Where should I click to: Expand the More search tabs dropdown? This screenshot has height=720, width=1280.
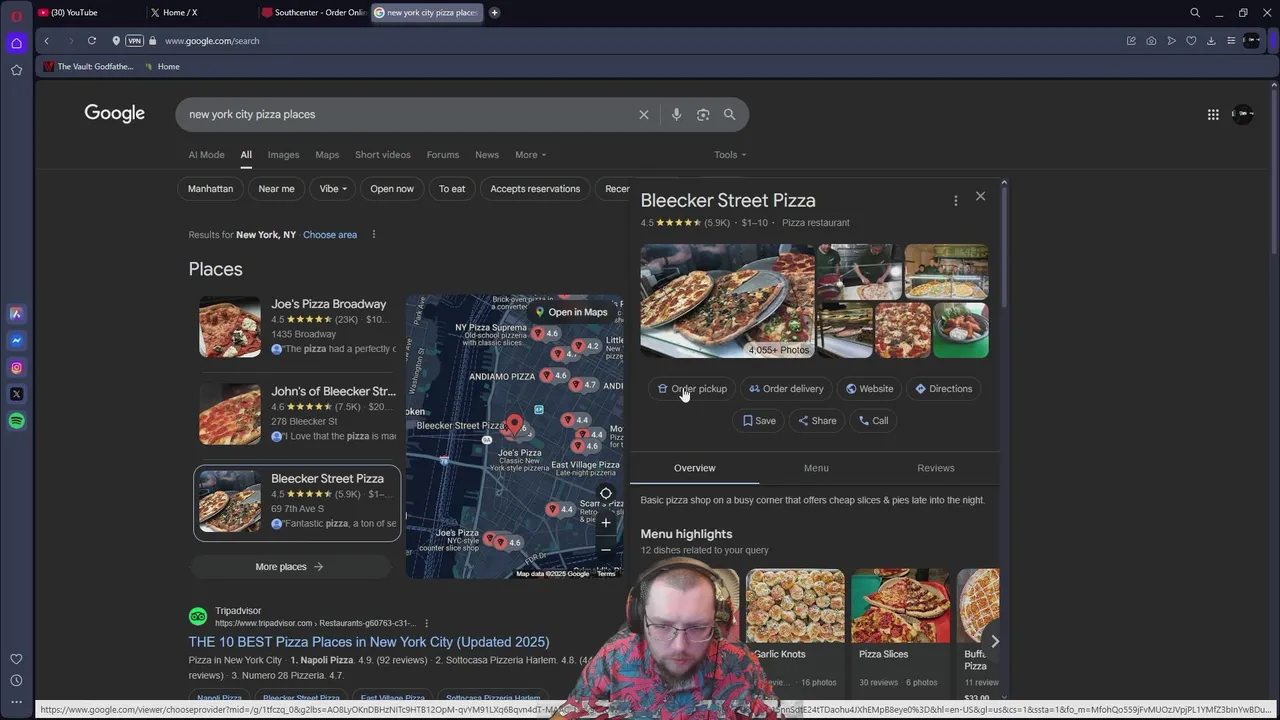click(x=530, y=155)
